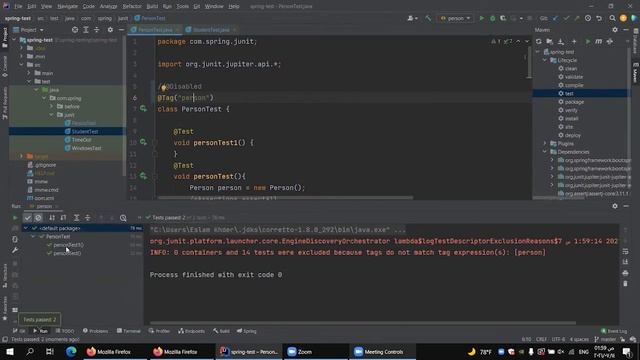The width and height of the screenshot is (640, 360).
Task: Open the Run panel settings gear
Action: point(615,206)
